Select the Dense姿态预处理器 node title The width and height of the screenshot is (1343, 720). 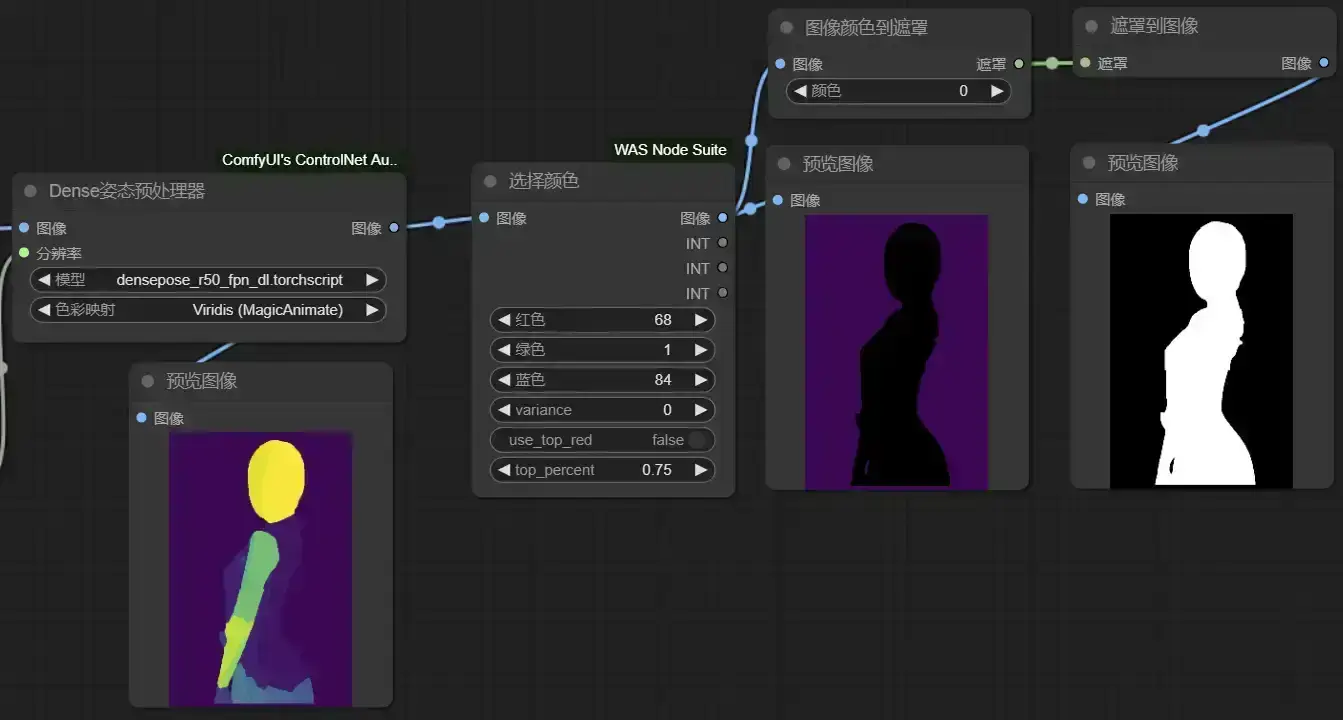[127, 191]
